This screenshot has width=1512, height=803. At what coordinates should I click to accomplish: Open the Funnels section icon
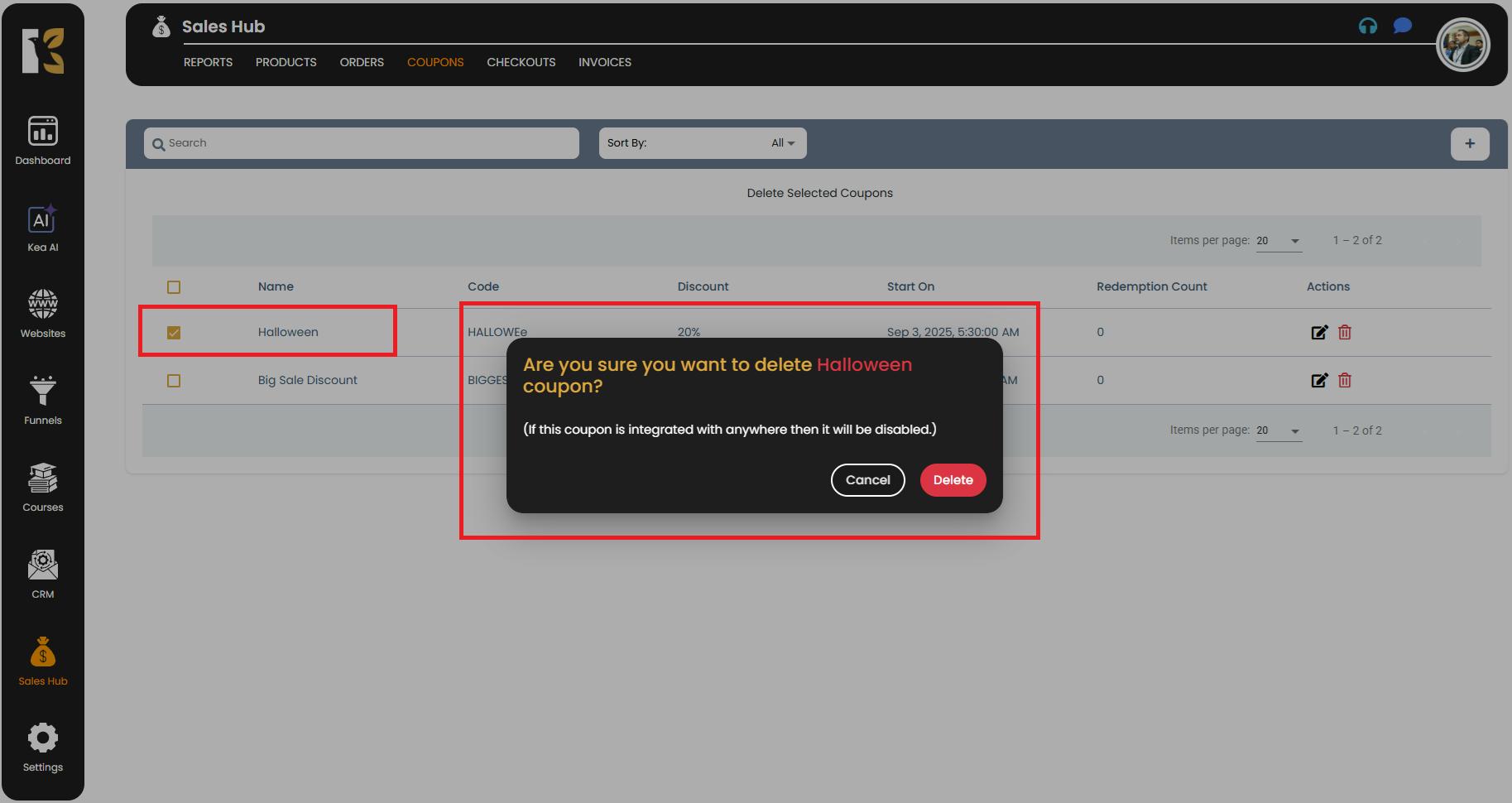click(43, 392)
